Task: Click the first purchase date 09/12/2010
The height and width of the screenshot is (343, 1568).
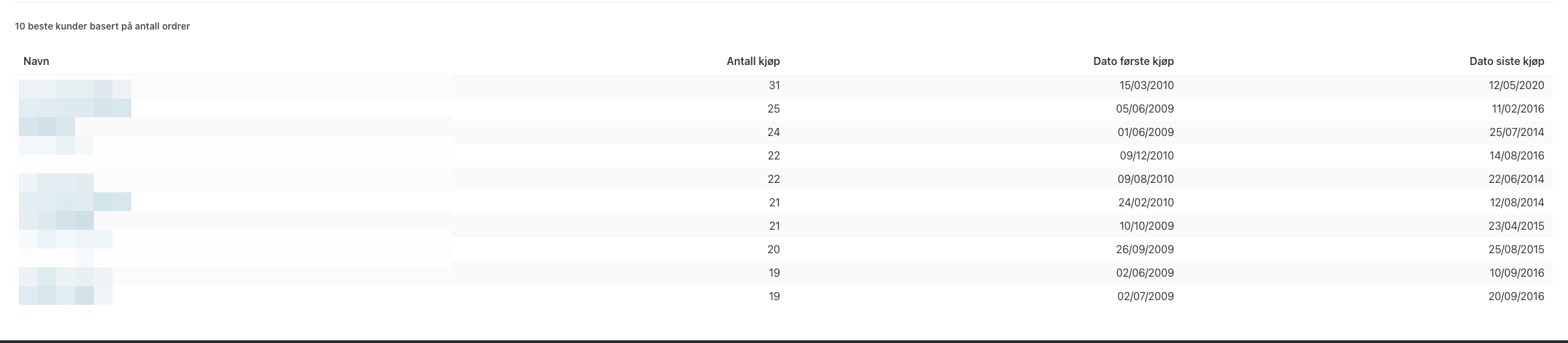Action: click(x=1147, y=155)
